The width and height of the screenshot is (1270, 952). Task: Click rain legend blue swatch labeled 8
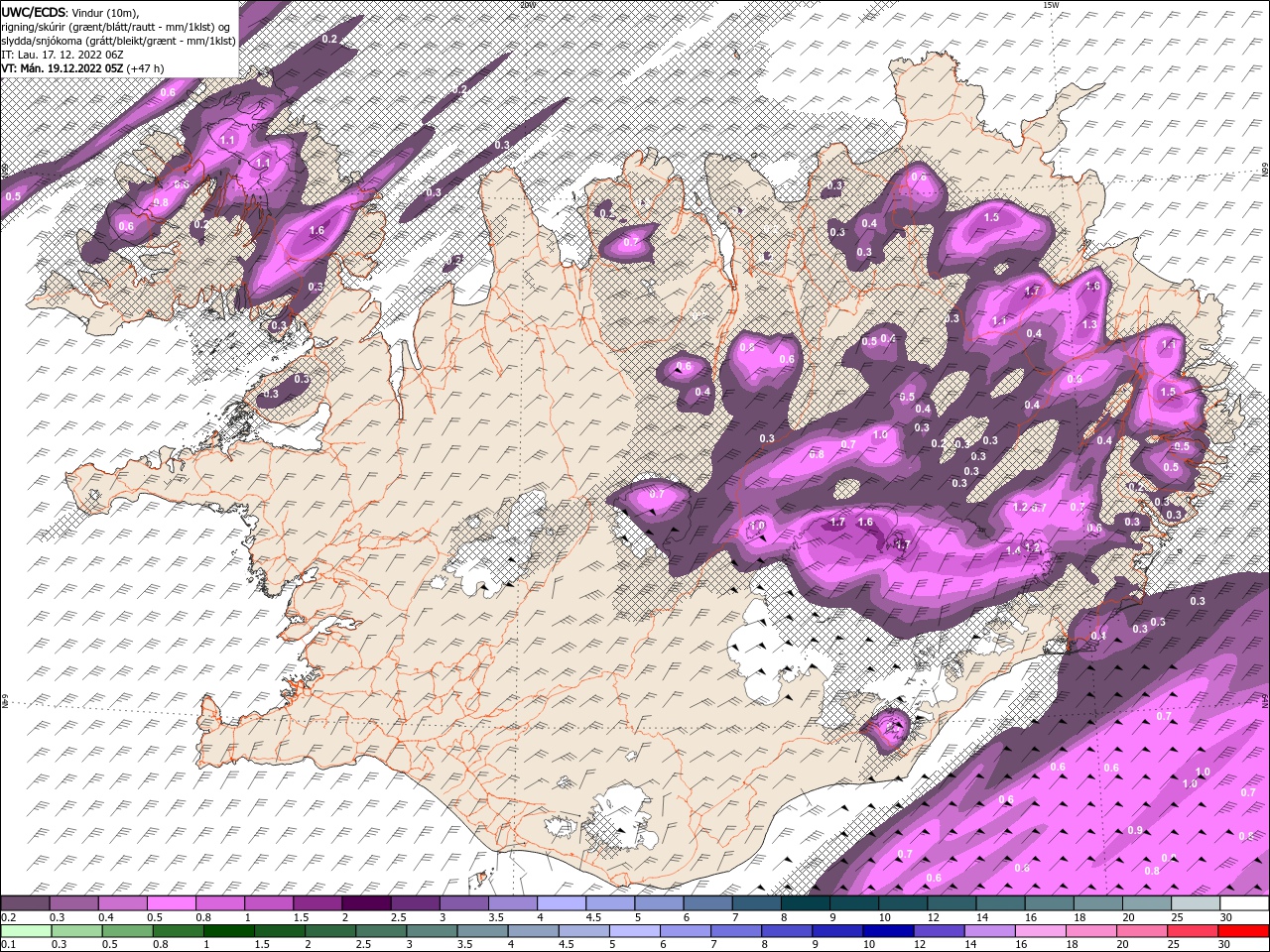(x=787, y=931)
